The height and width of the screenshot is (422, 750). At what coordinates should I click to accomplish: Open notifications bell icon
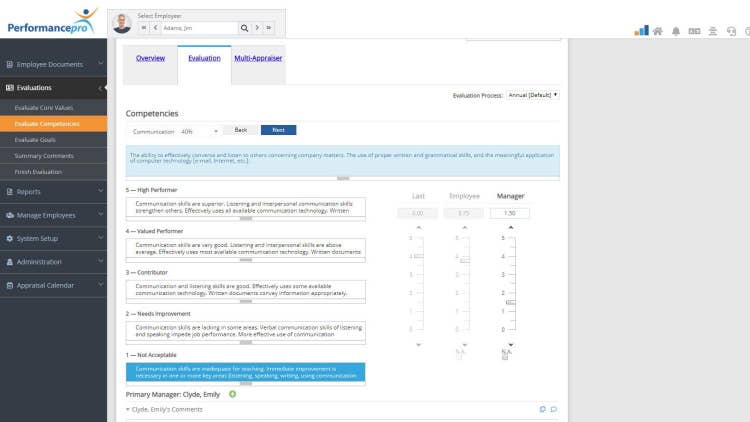coord(676,31)
